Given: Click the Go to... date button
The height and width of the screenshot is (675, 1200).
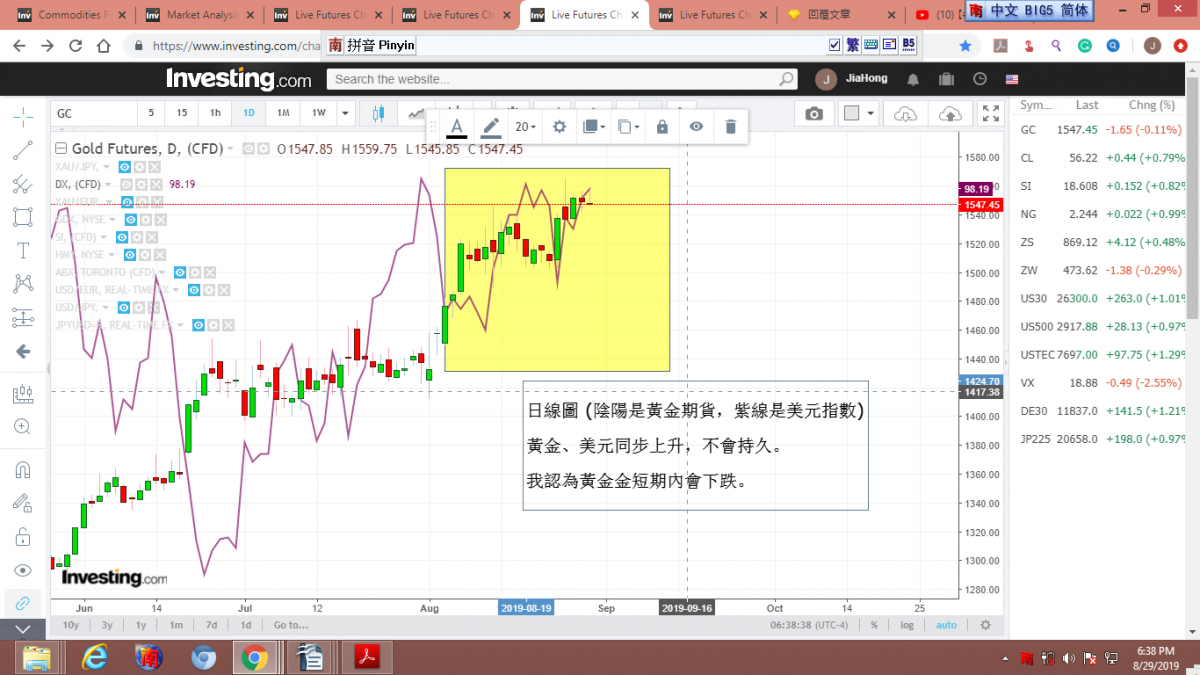Looking at the screenshot, I should 291,625.
